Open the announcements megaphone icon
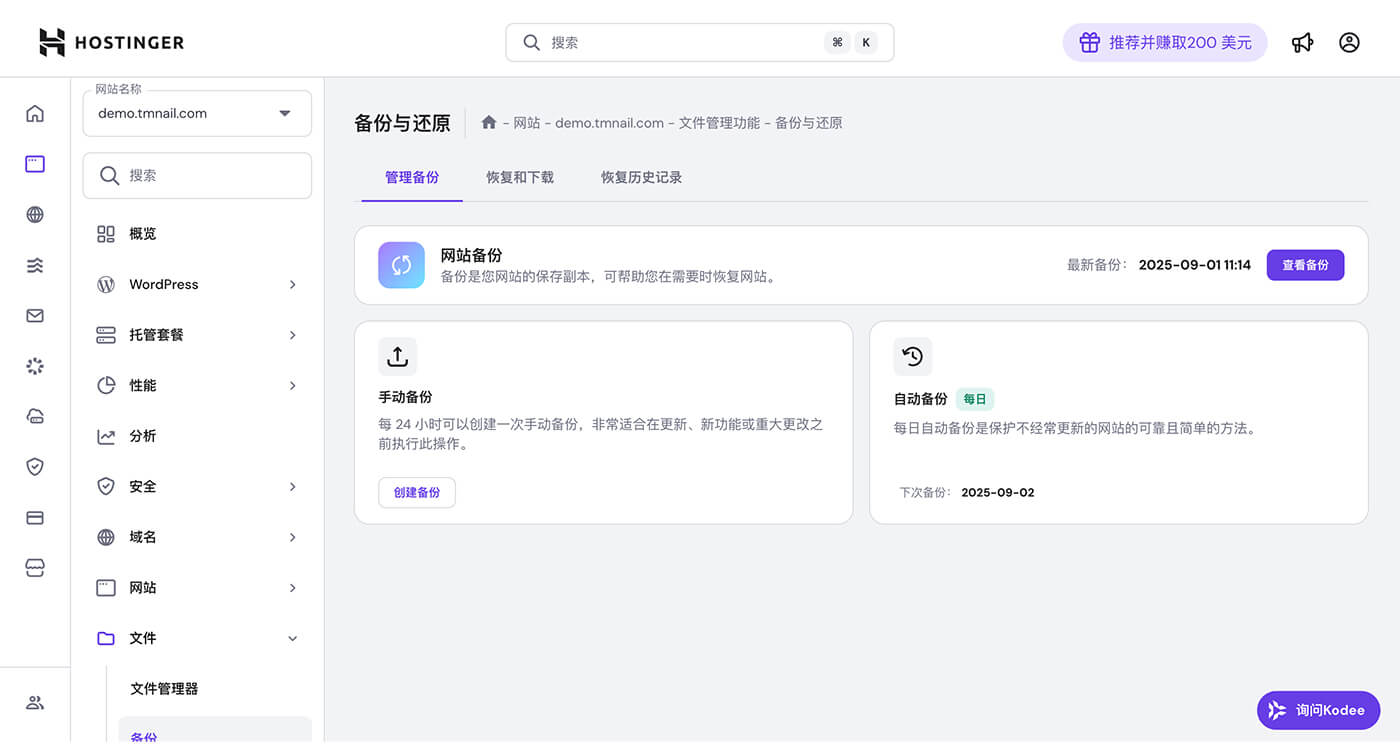Image resolution: width=1400 pixels, height=750 pixels. tap(1302, 42)
